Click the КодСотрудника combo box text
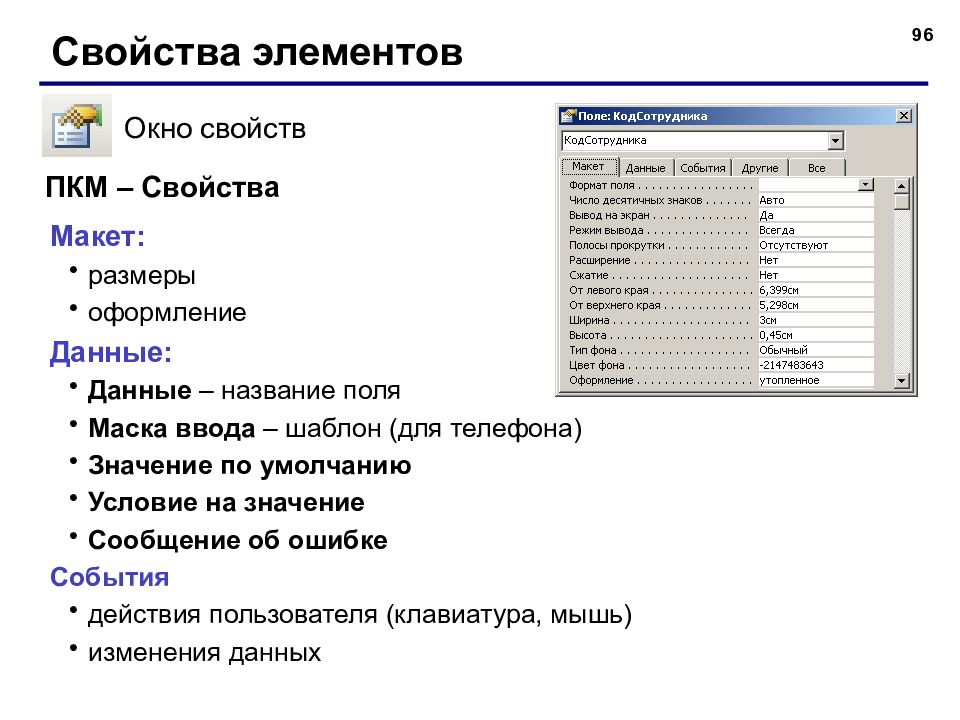960x720 pixels. click(605, 140)
